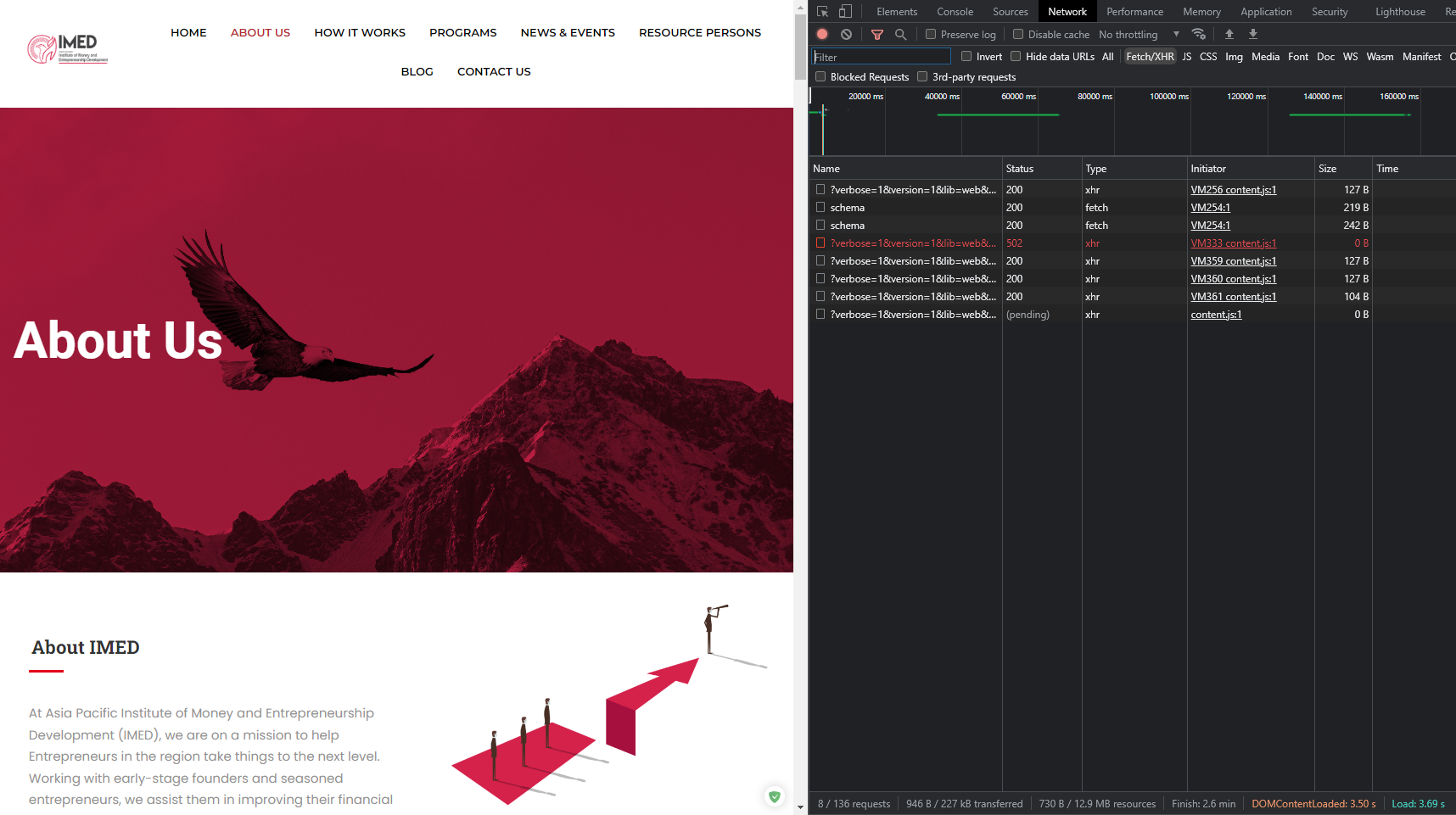Go to NEWS & EVENTS
The width and height of the screenshot is (1456, 815).
pos(568,33)
